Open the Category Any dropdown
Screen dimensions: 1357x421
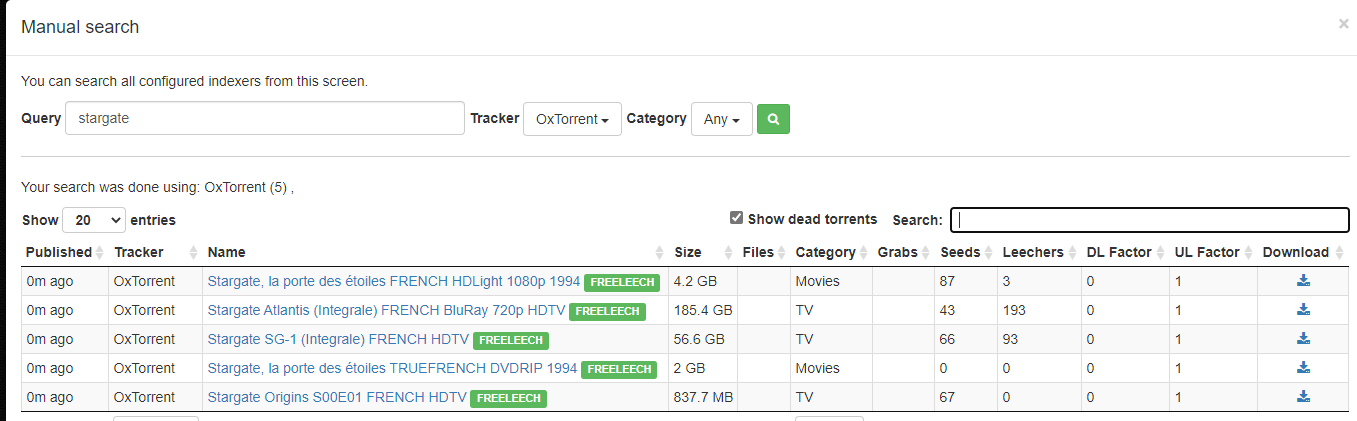click(721, 119)
